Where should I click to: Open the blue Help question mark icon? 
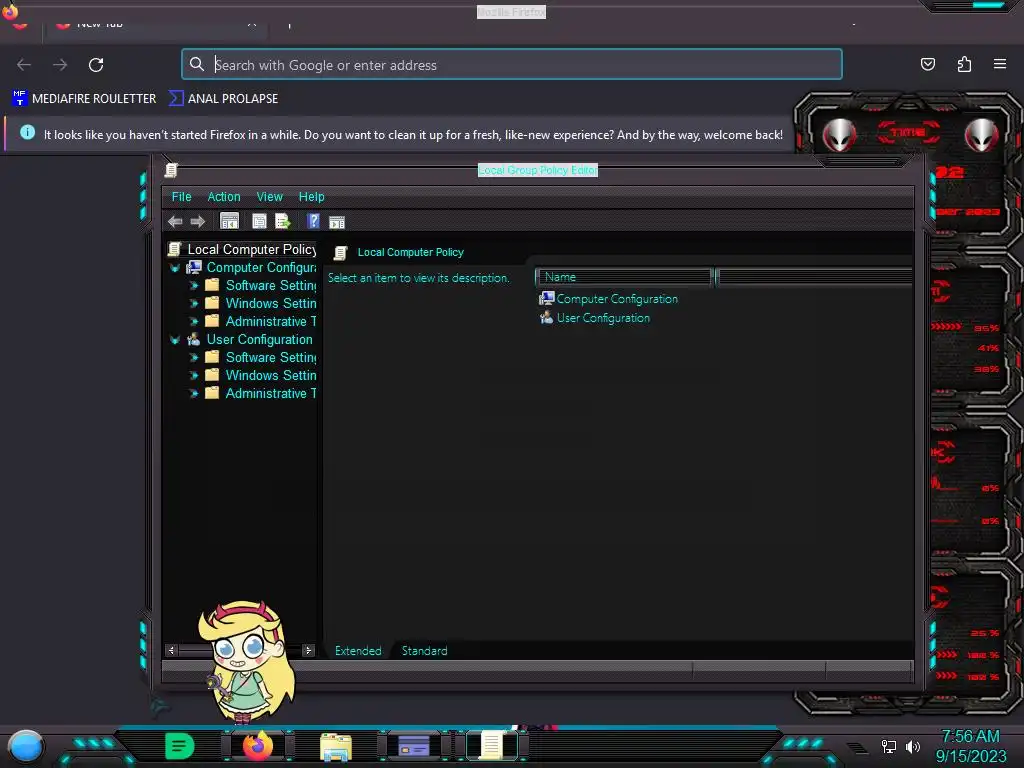(313, 221)
